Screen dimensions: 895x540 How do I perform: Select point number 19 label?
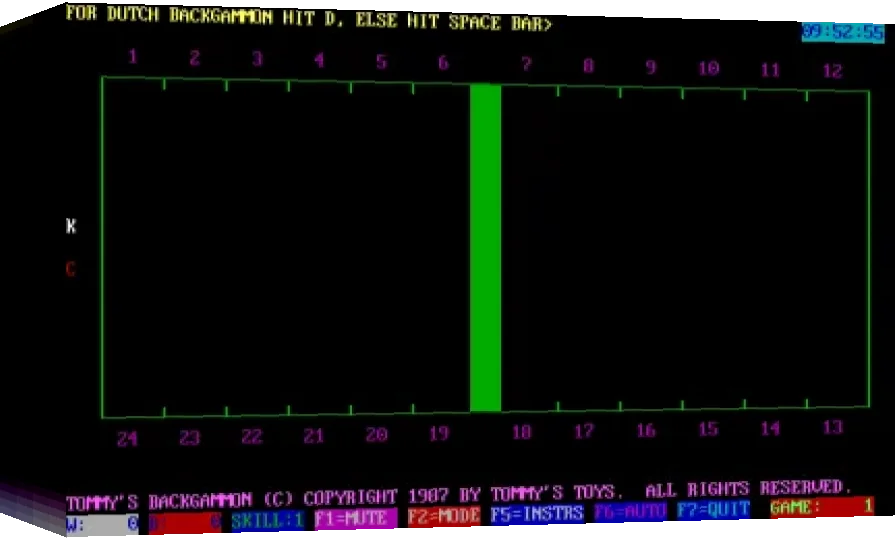point(439,434)
